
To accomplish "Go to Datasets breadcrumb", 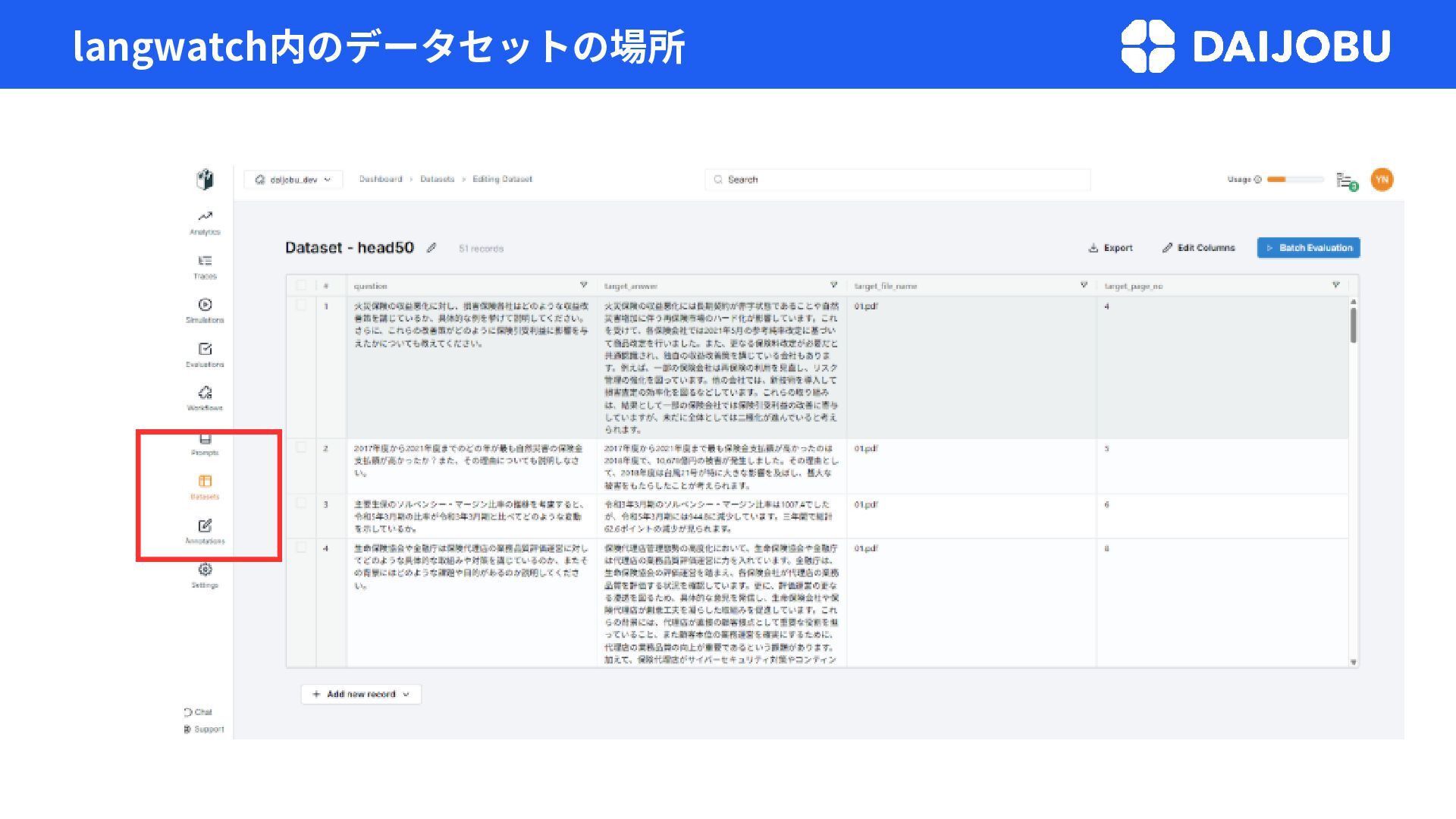I will (x=437, y=180).
